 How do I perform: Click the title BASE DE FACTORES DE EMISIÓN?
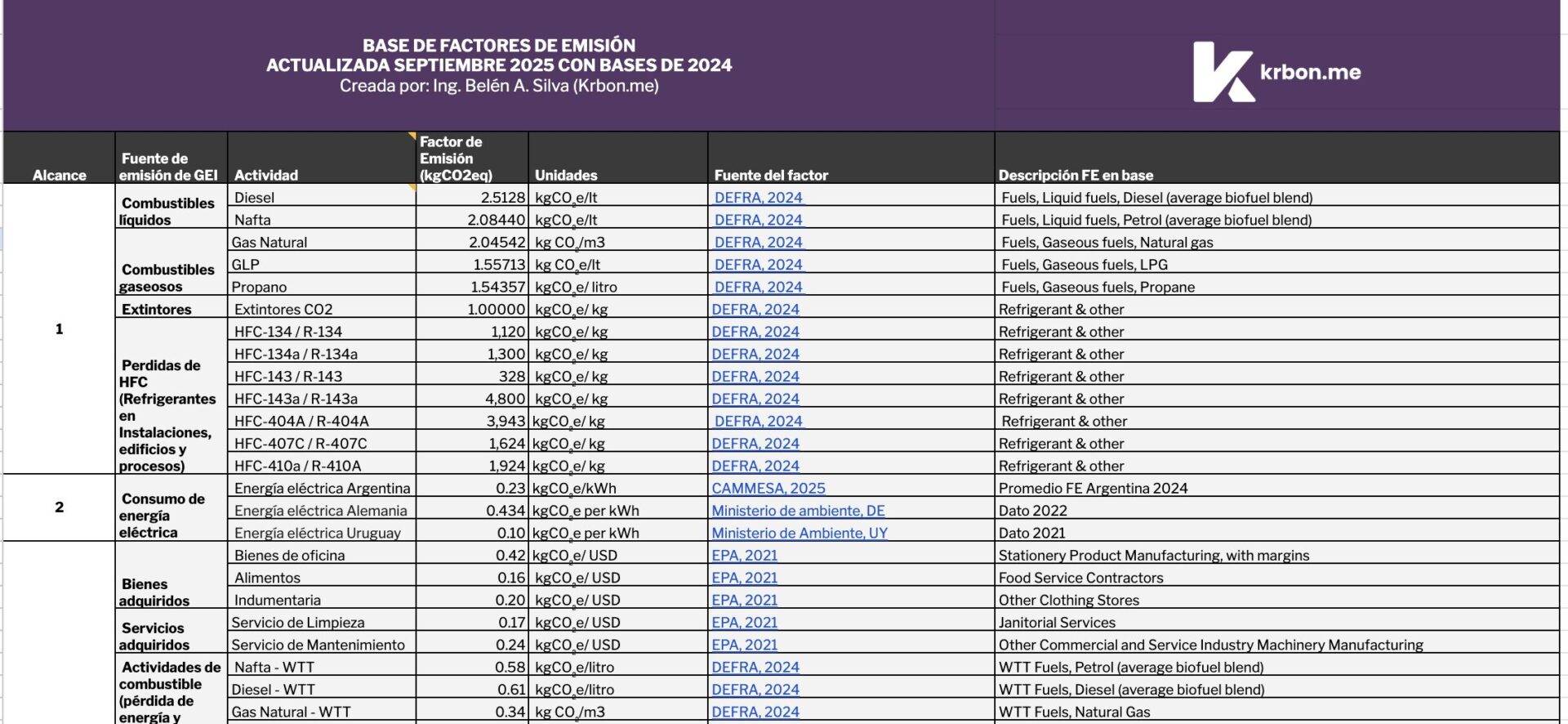(x=499, y=46)
